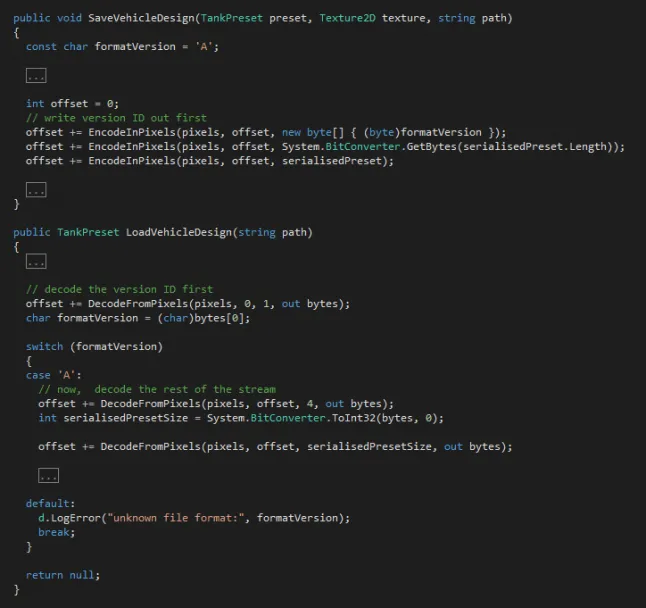The width and height of the screenshot is (646, 608).
Task: Click the 'default:' label
Action: [x=50, y=503]
